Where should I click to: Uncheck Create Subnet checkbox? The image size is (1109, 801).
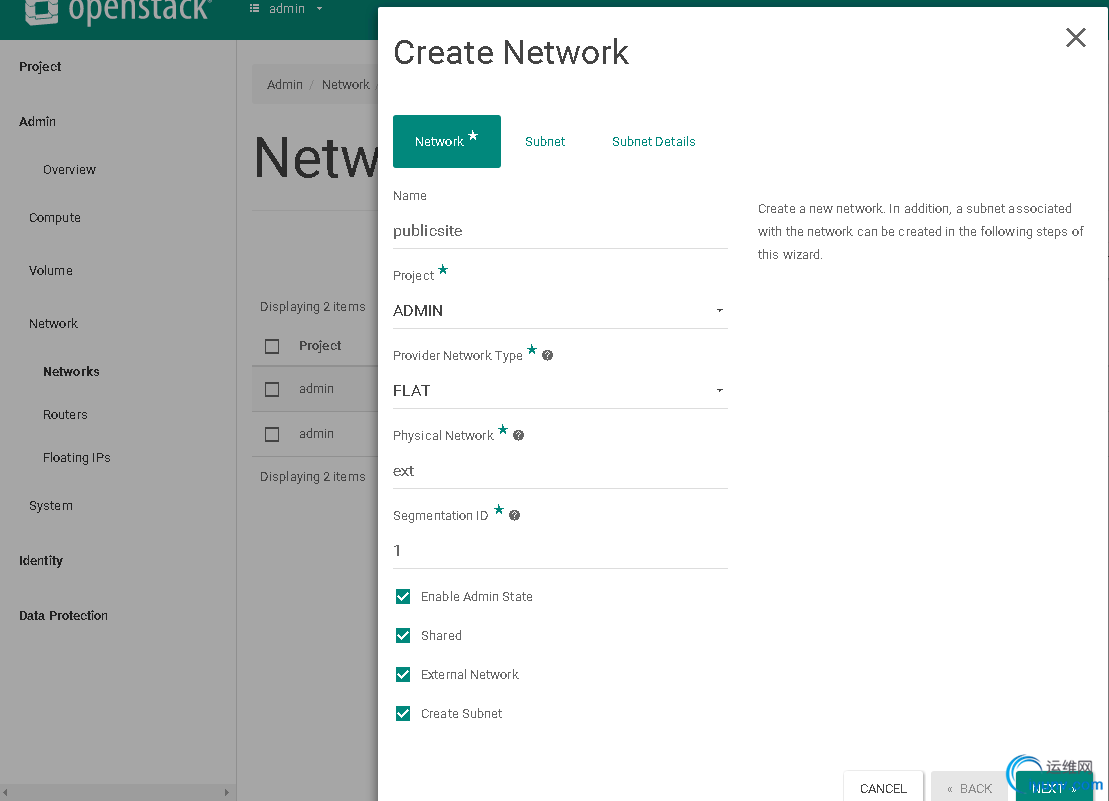[402, 713]
